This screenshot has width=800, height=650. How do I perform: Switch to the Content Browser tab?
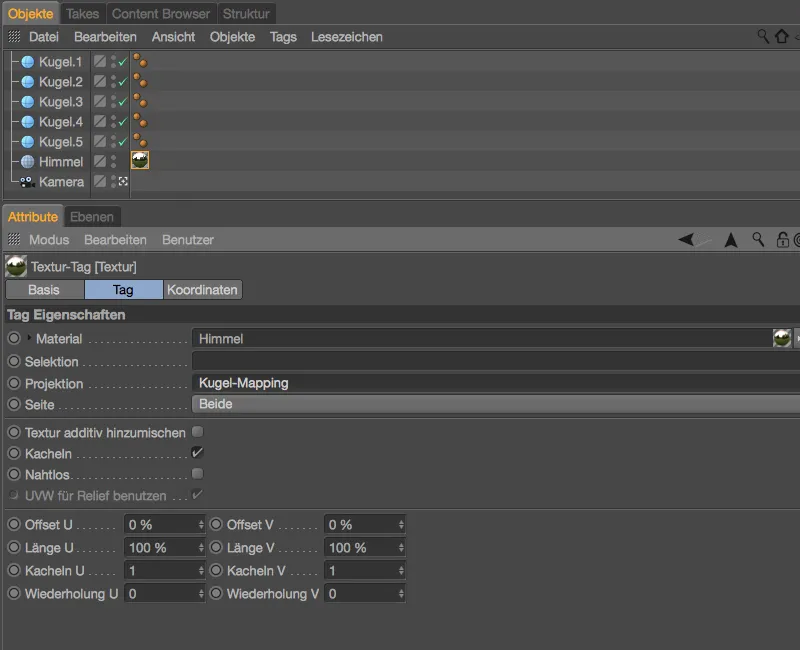click(161, 14)
